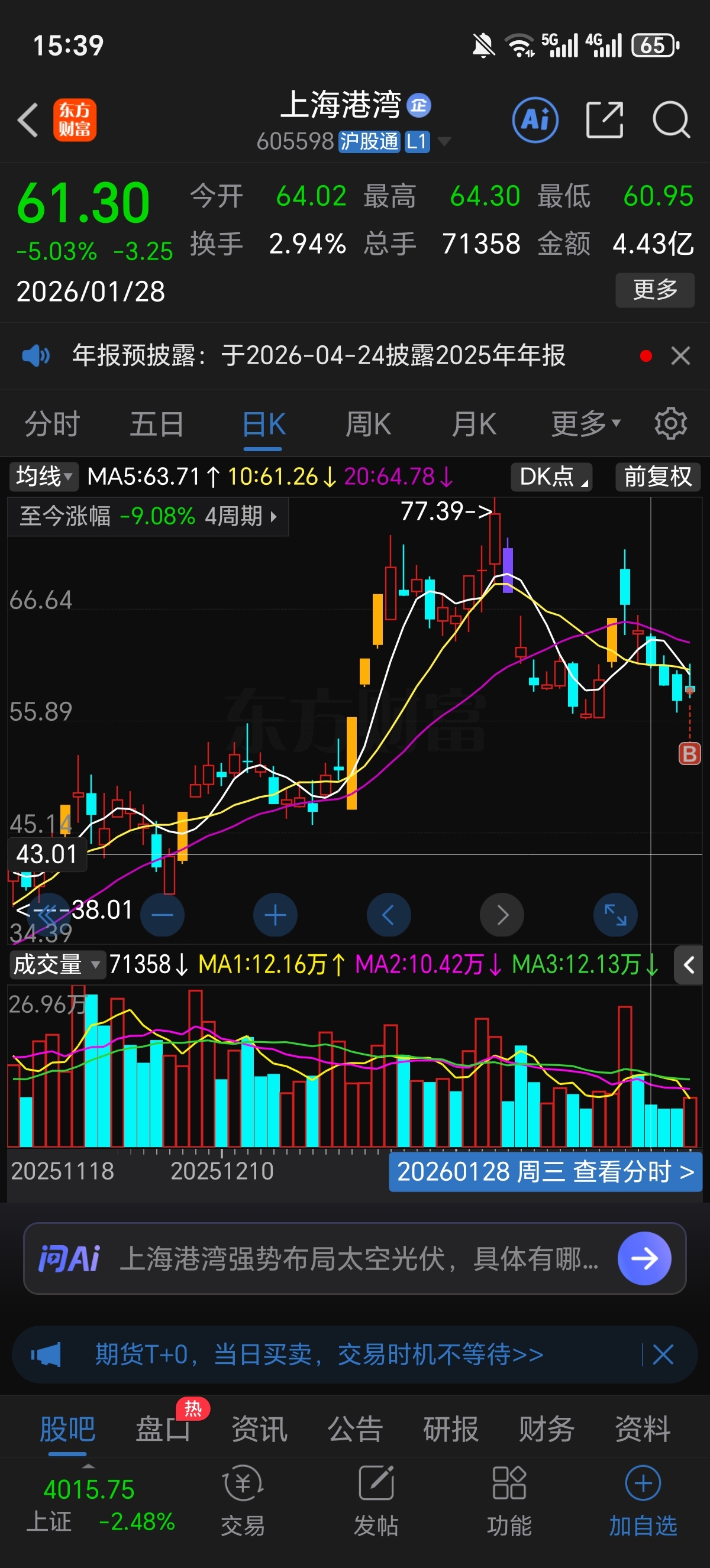Image resolution: width=710 pixels, height=1568 pixels.
Task: Tap the 沪股通 badge
Action: click(x=369, y=141)
